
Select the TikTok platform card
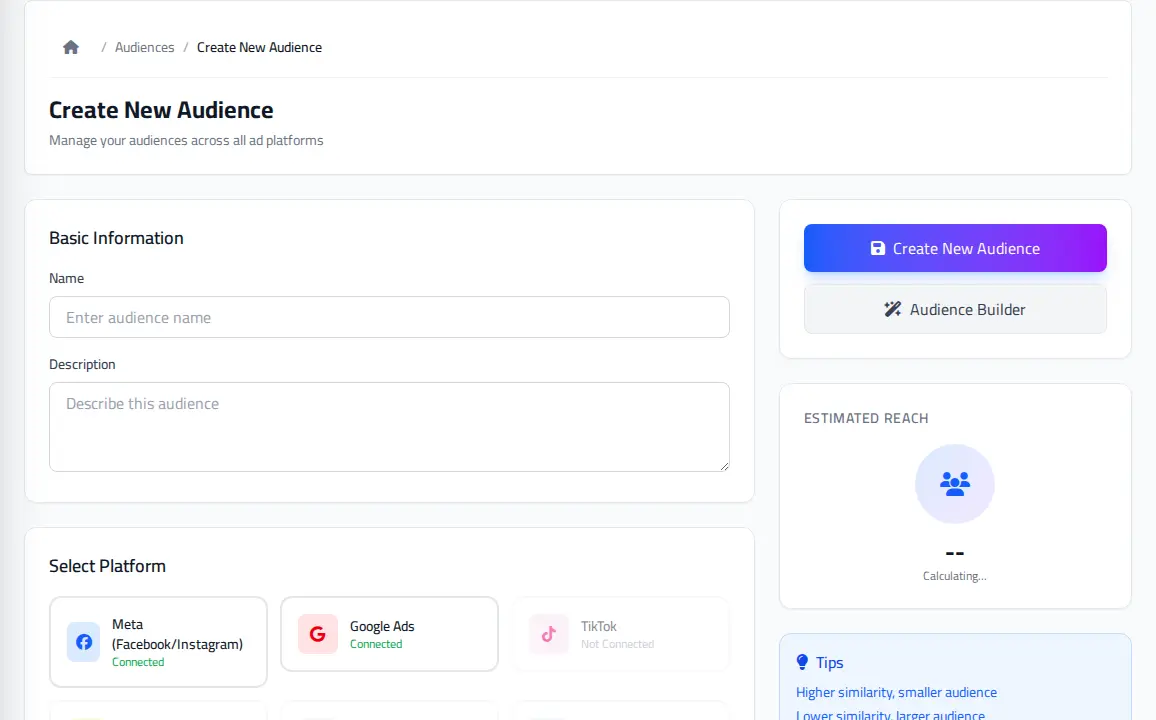pyautogui.click(x=621, y=634)
